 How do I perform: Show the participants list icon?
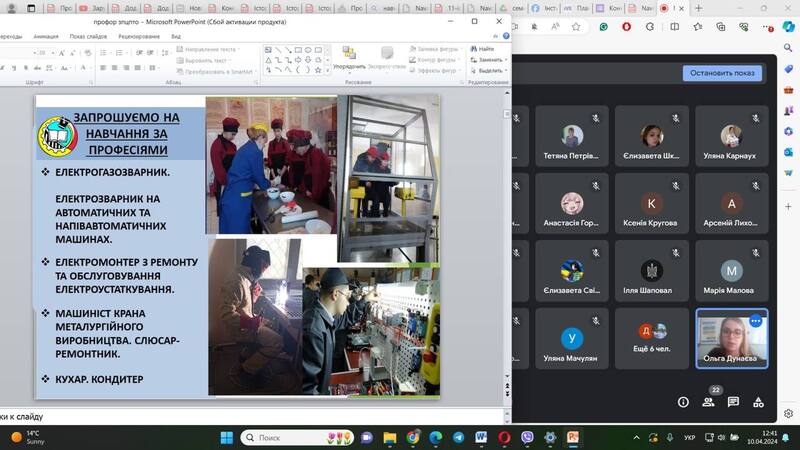(x=708, y=403)
